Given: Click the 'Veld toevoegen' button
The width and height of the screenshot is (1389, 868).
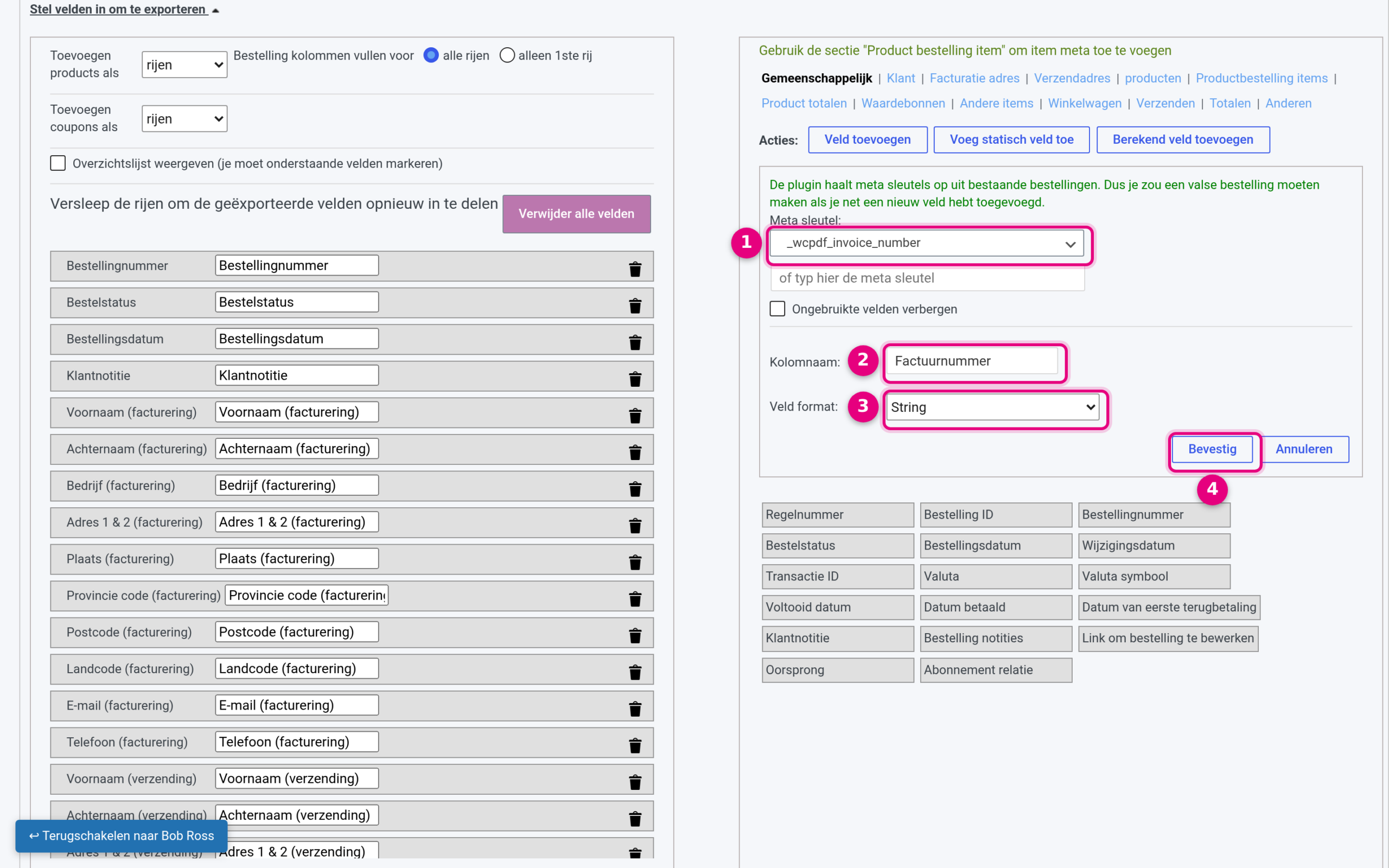Looking at the screenshot, I should tap(867, 139).
